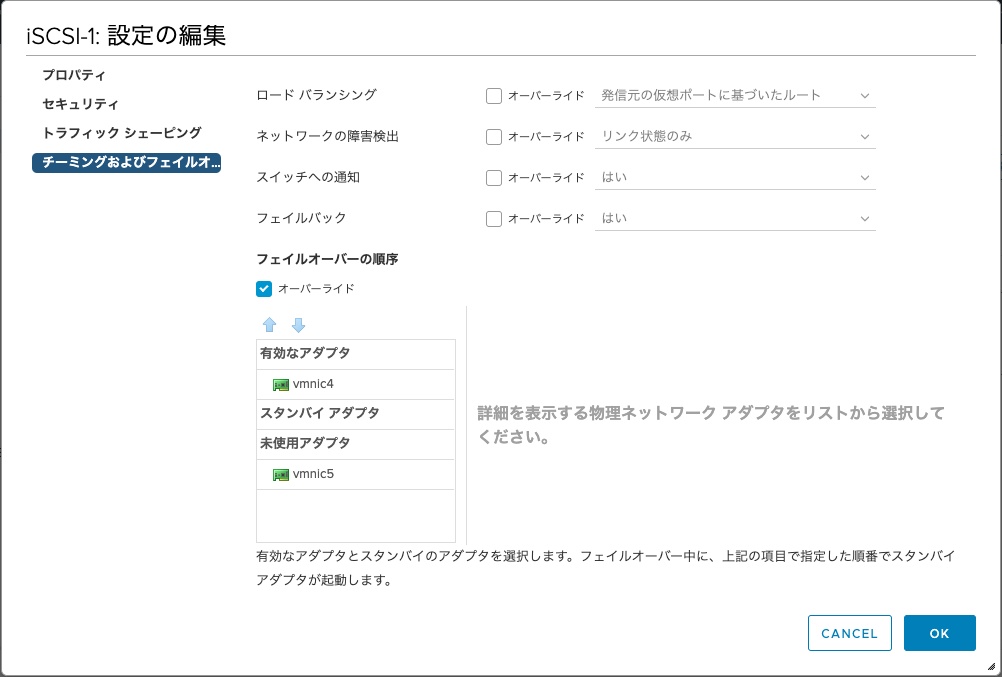Select the vmnic4 adapter row

(355, 384)
